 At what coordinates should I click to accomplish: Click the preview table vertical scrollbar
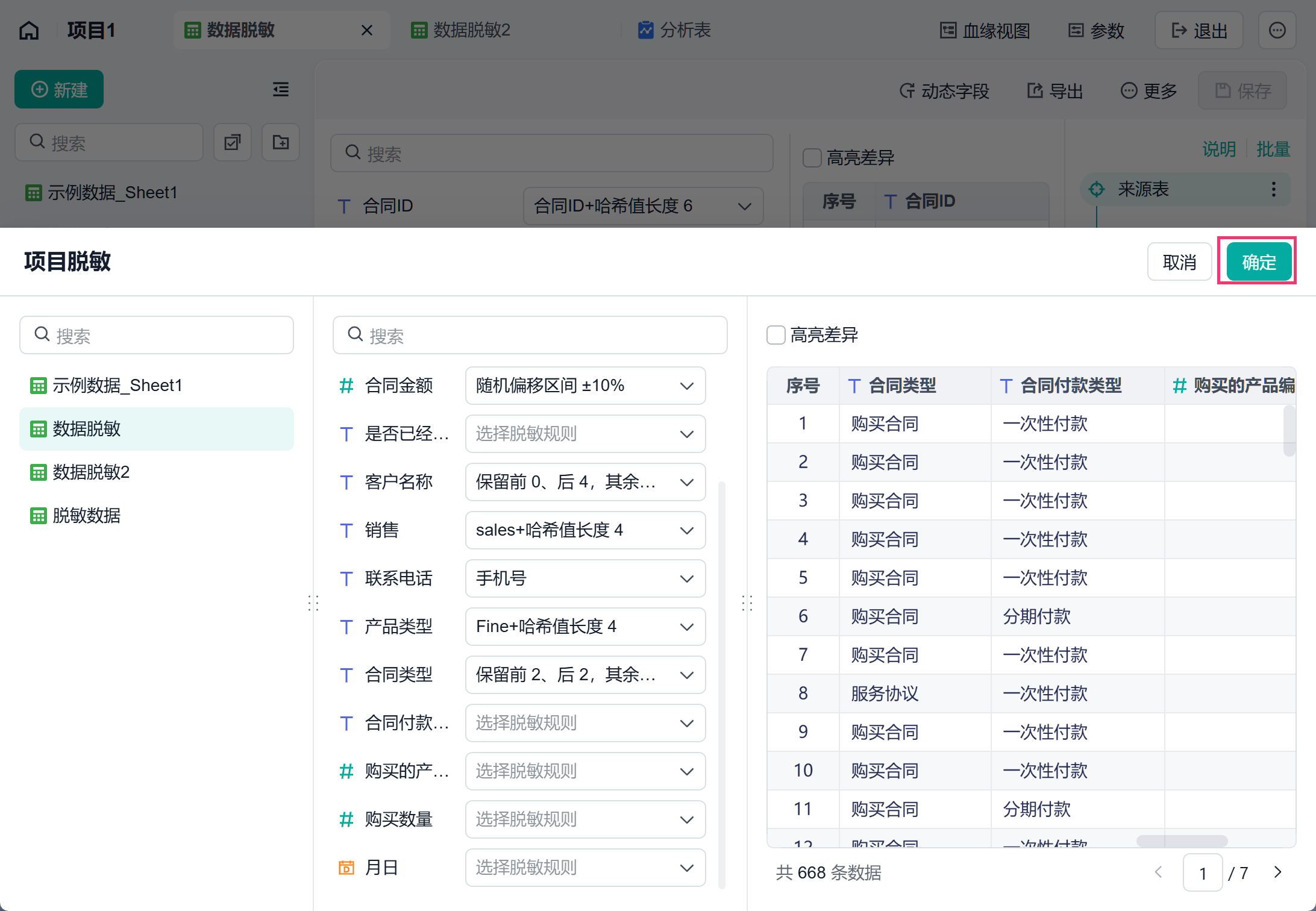click(x=1289, y=430)
